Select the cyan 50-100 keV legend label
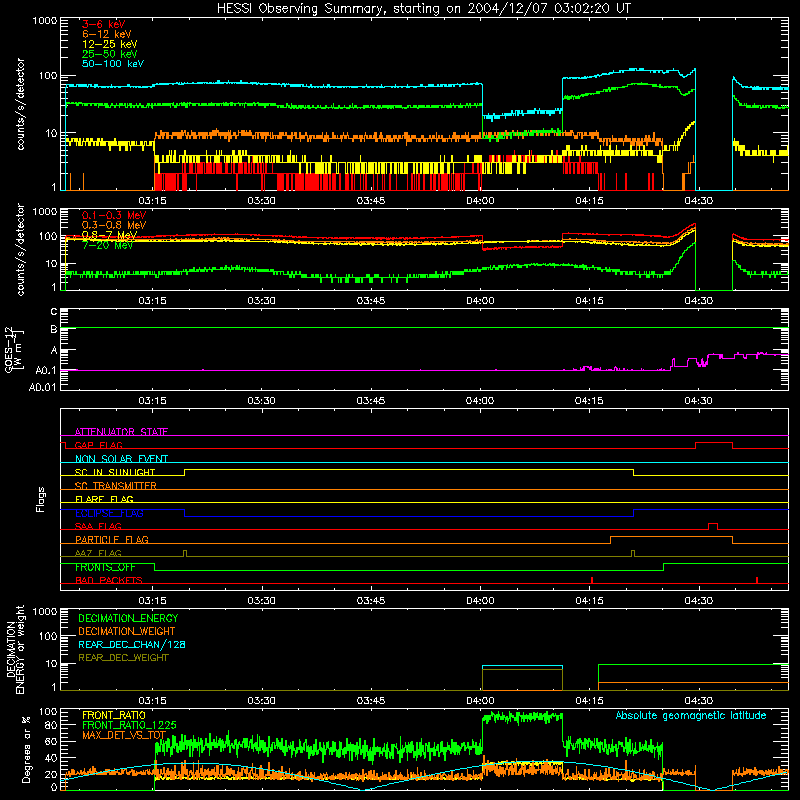The image size is (800, 800). coord(113,64)
